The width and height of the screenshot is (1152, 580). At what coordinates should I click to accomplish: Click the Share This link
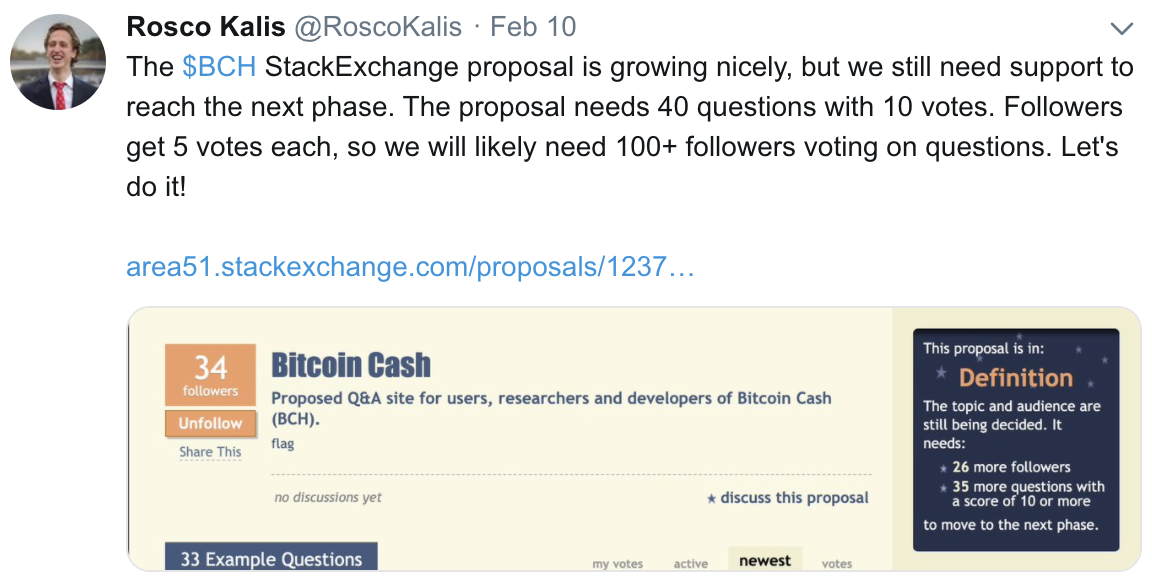click(x=210, y=452)
